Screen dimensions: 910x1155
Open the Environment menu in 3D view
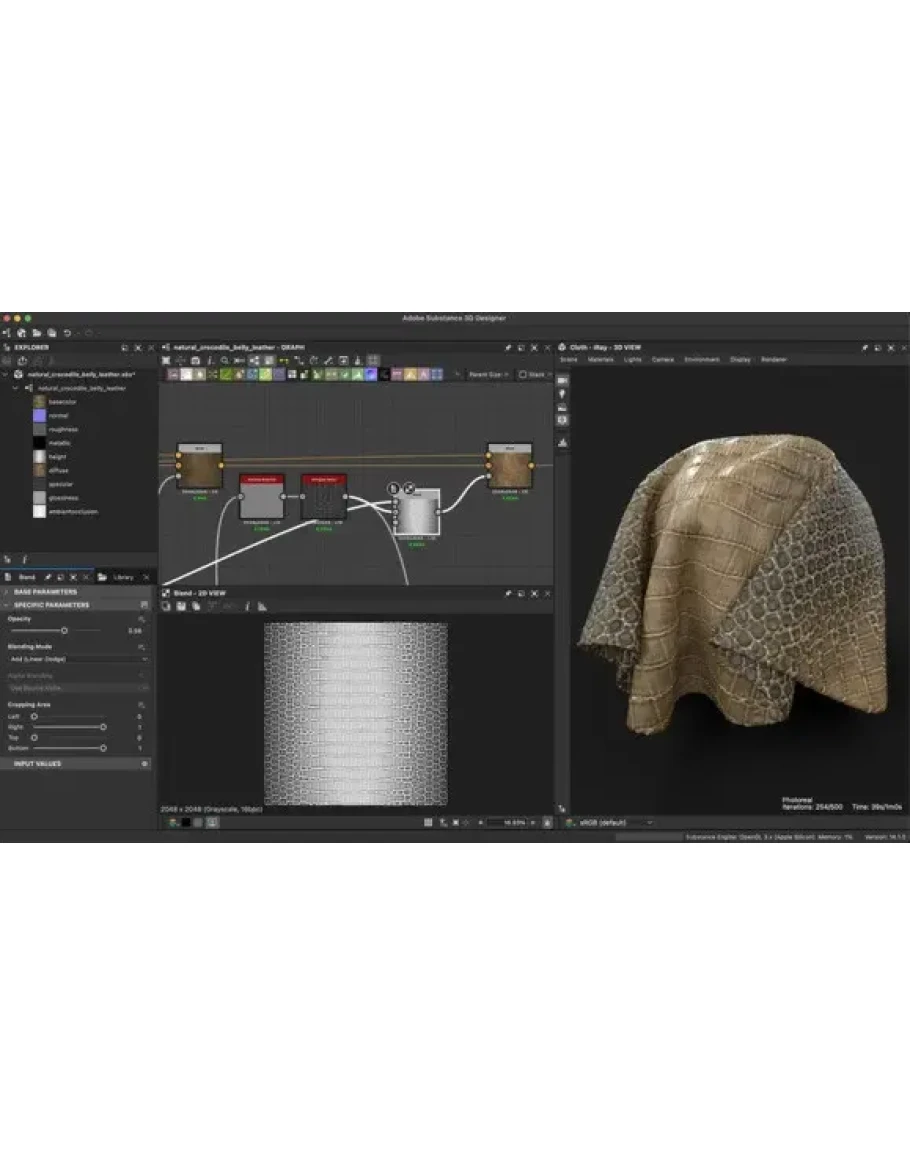tap(701, 359)
